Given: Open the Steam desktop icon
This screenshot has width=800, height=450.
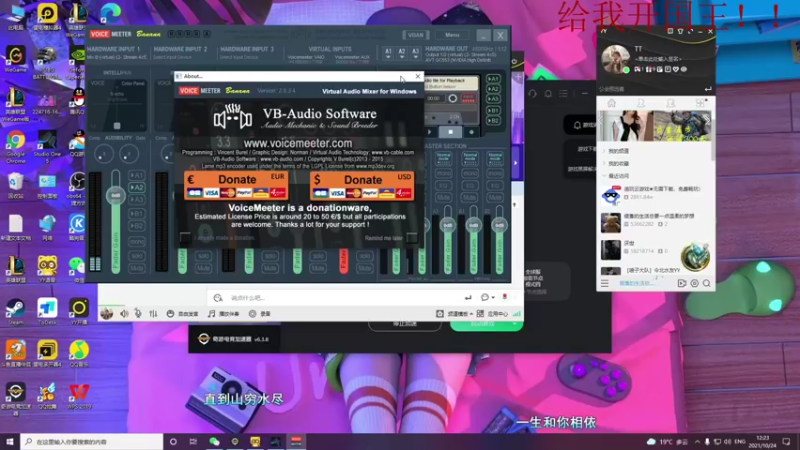Looking at the screenshot, I should 15,312.
